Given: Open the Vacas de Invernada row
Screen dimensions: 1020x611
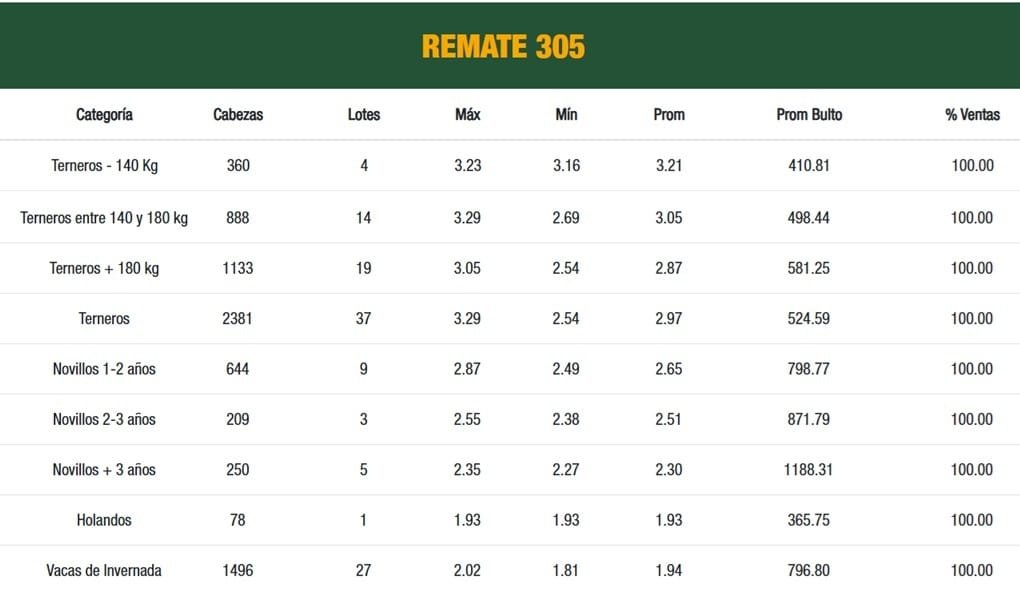Looking at the screenshot, I should click(x=510, y=571).
